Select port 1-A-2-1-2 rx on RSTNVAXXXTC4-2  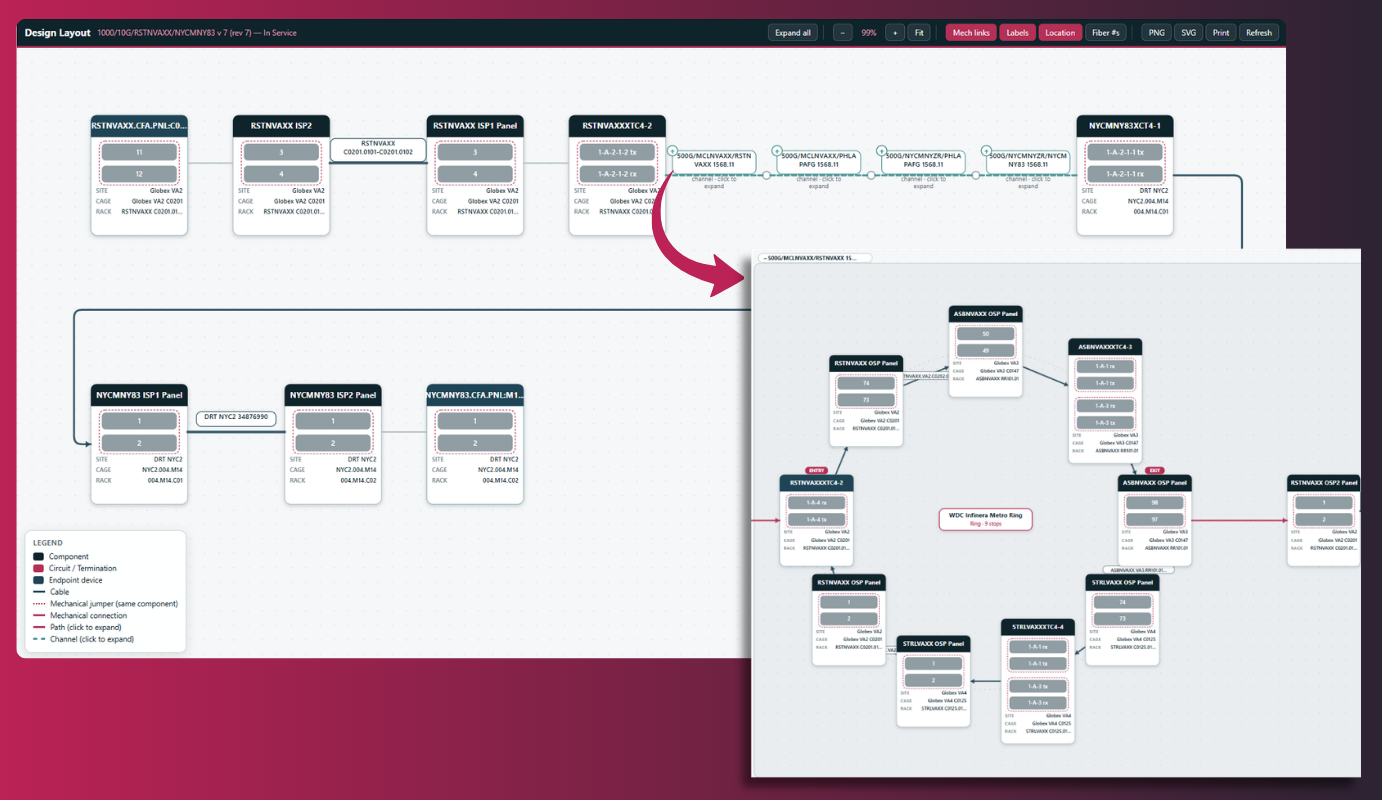click(617, 174)
